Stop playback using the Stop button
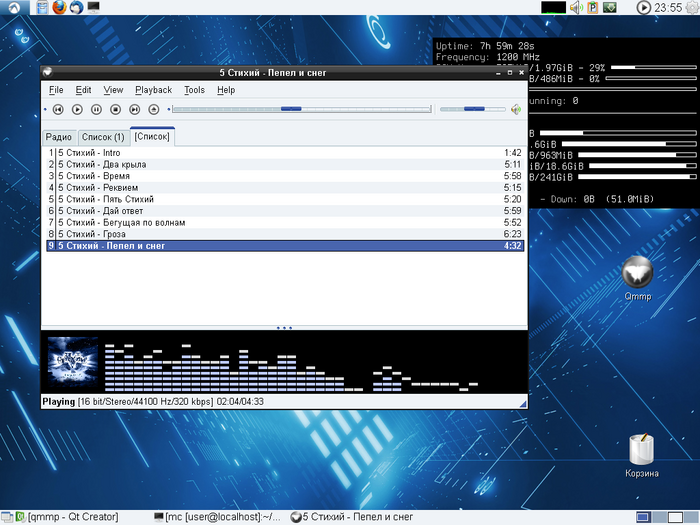Image resolution: width=700 pixels, height=525 pixels. click(115, 109)
